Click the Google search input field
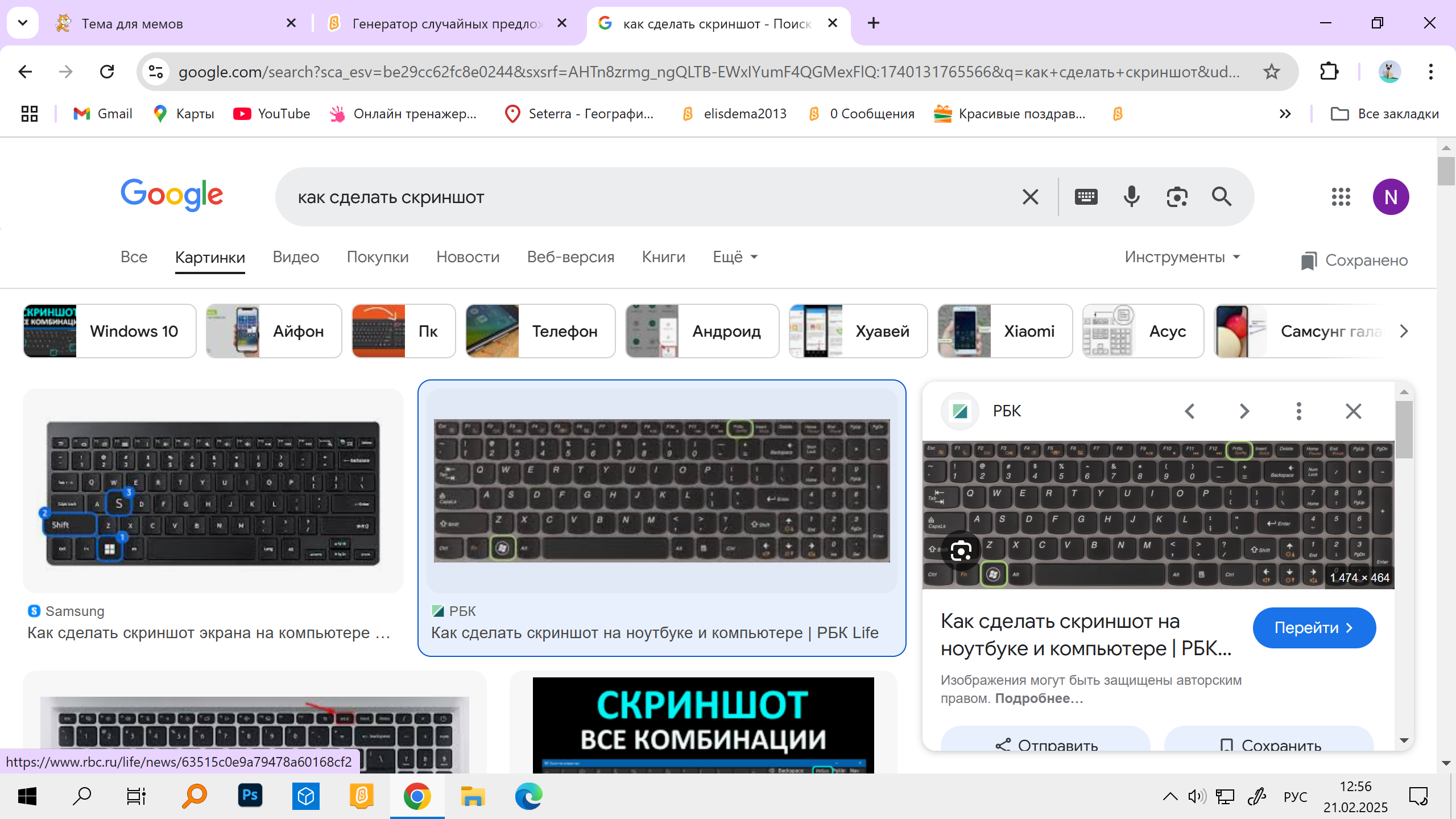The width and height of the screenshot is (1456, 819). (654, 197)
